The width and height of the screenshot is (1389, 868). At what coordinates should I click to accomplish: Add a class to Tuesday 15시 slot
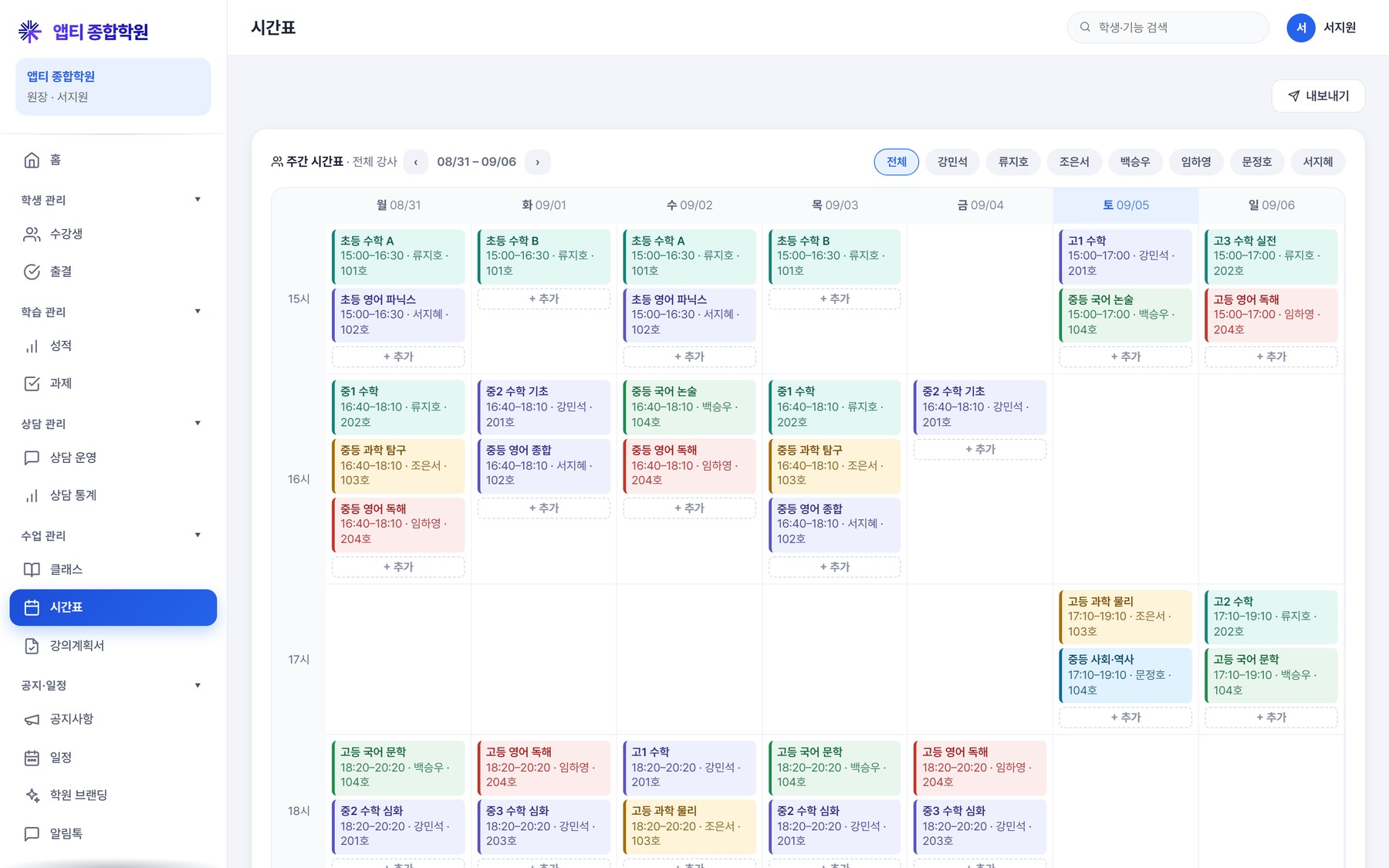544,299
